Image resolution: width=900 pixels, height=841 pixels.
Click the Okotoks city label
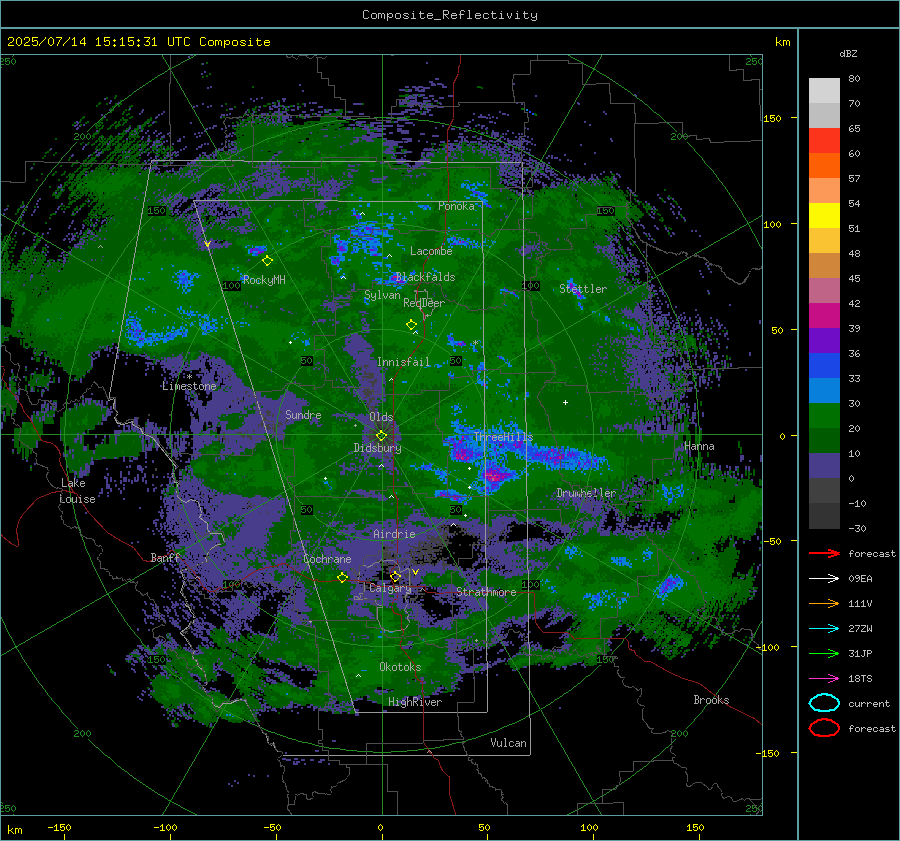point(400,667)
